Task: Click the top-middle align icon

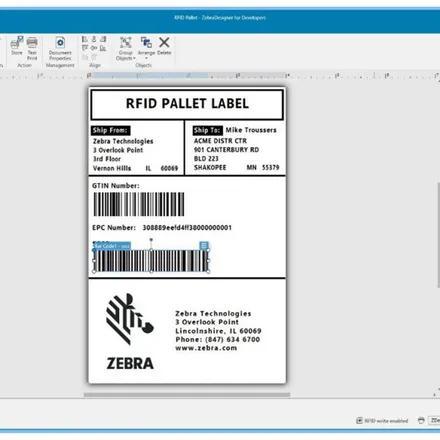Action: pyautogui.click(x=94, y=39)
